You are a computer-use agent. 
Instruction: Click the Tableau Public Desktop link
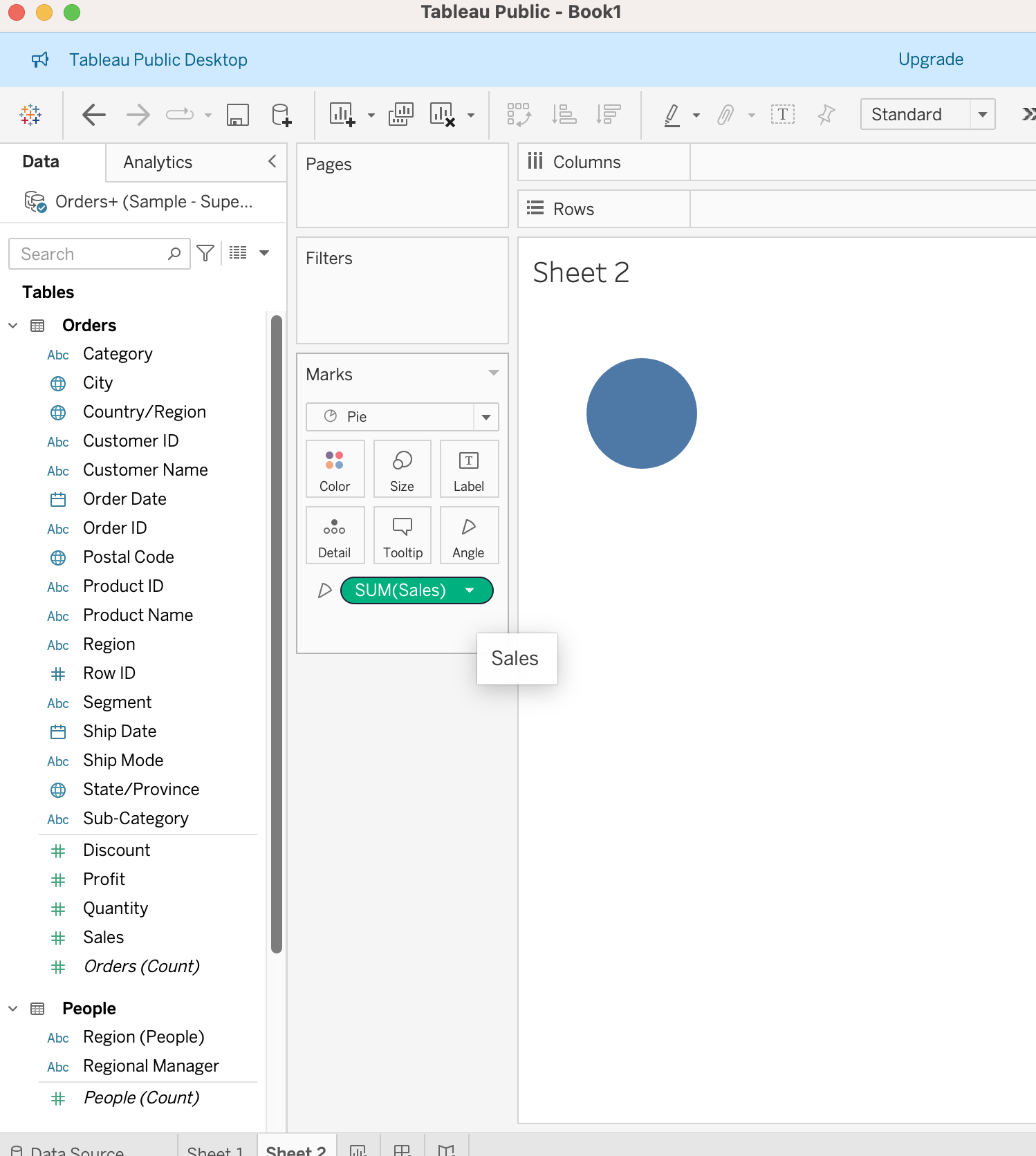click(x=158, y=60)
